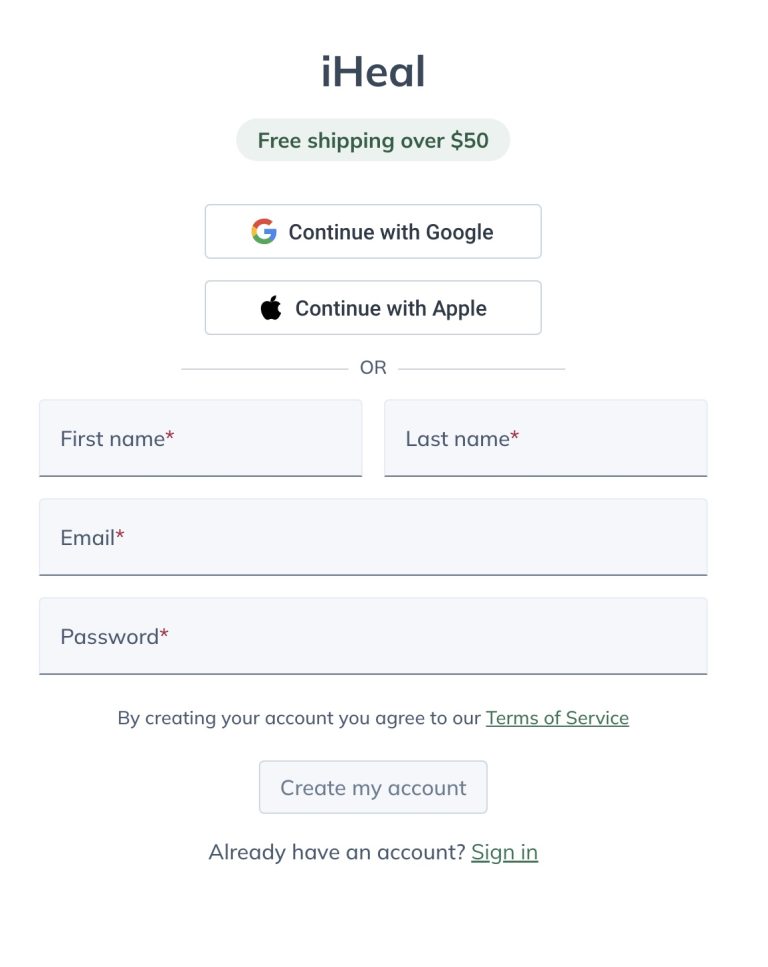Click the Google logo icon

pyautogui.click(x=264, y=232)
